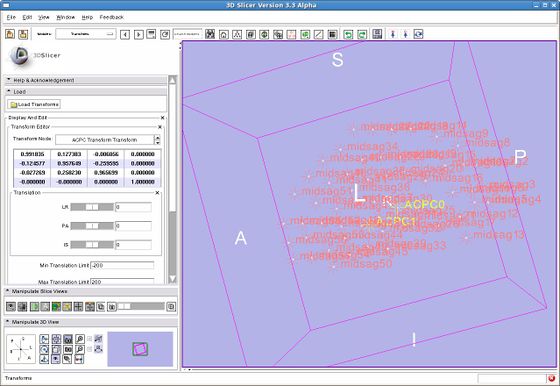This screenshot has height=386, width=560.
Task: Collapse the Manipulate Slice Views panel
Action: (x=91, y=291)
